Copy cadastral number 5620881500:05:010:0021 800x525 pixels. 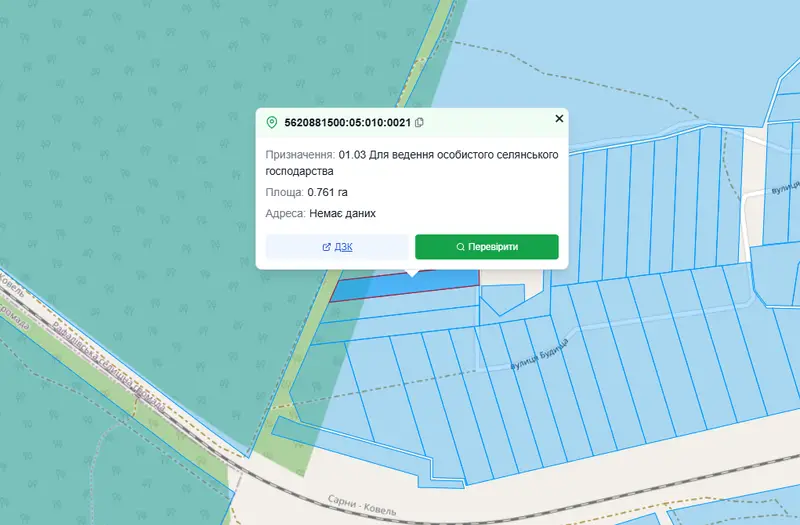coord(419,122)
